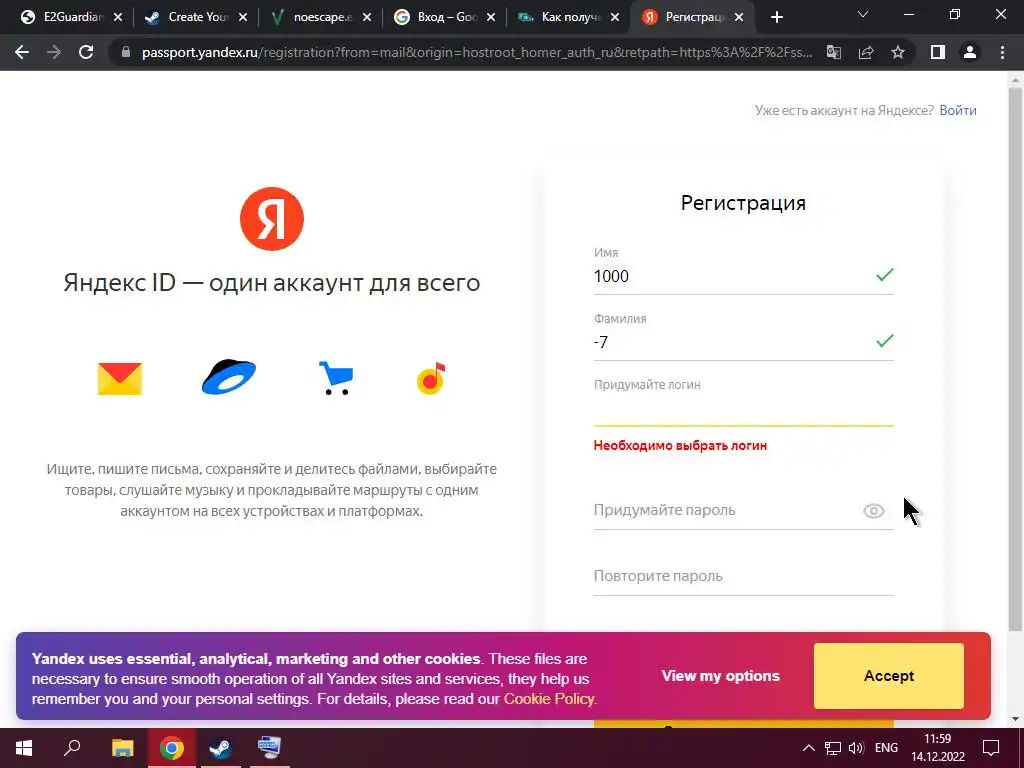Open the Cookie Policy link
Screen dimensions: 1024x768
pyautogui.click(x=549, y=699)
